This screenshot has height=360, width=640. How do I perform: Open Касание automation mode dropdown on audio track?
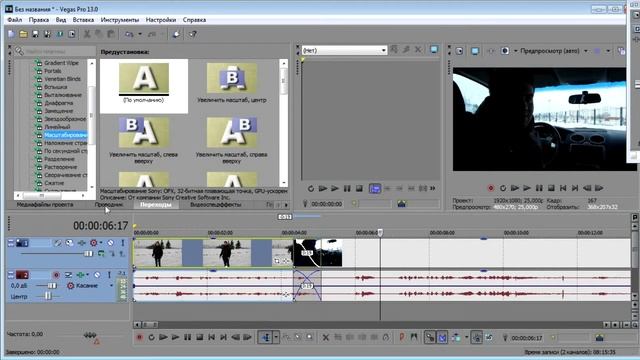pyautogui.click(x=111, y=286)
